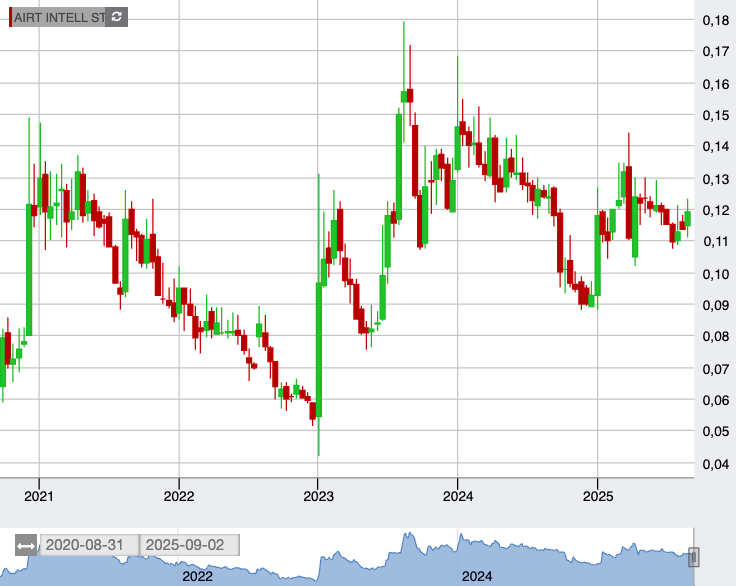Click the 0,17 price axis label
The image size is (743, 586).
tap(716, 52)
